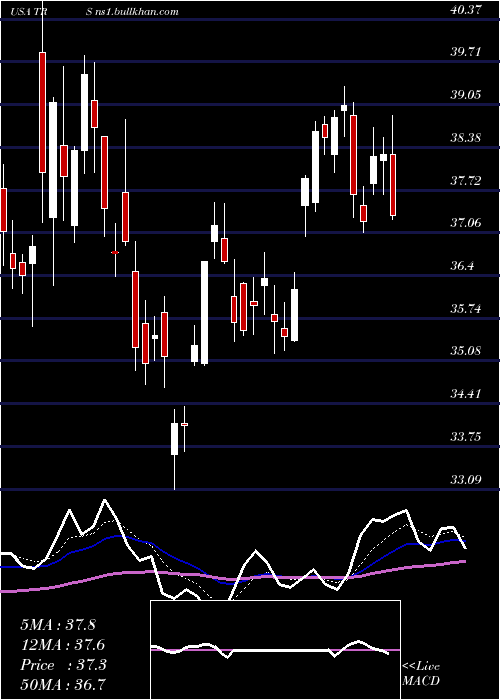Click the 40.37 price axis label
This screenshot has width=500, height=700.
pyautogui.click(x=465, y=9)
